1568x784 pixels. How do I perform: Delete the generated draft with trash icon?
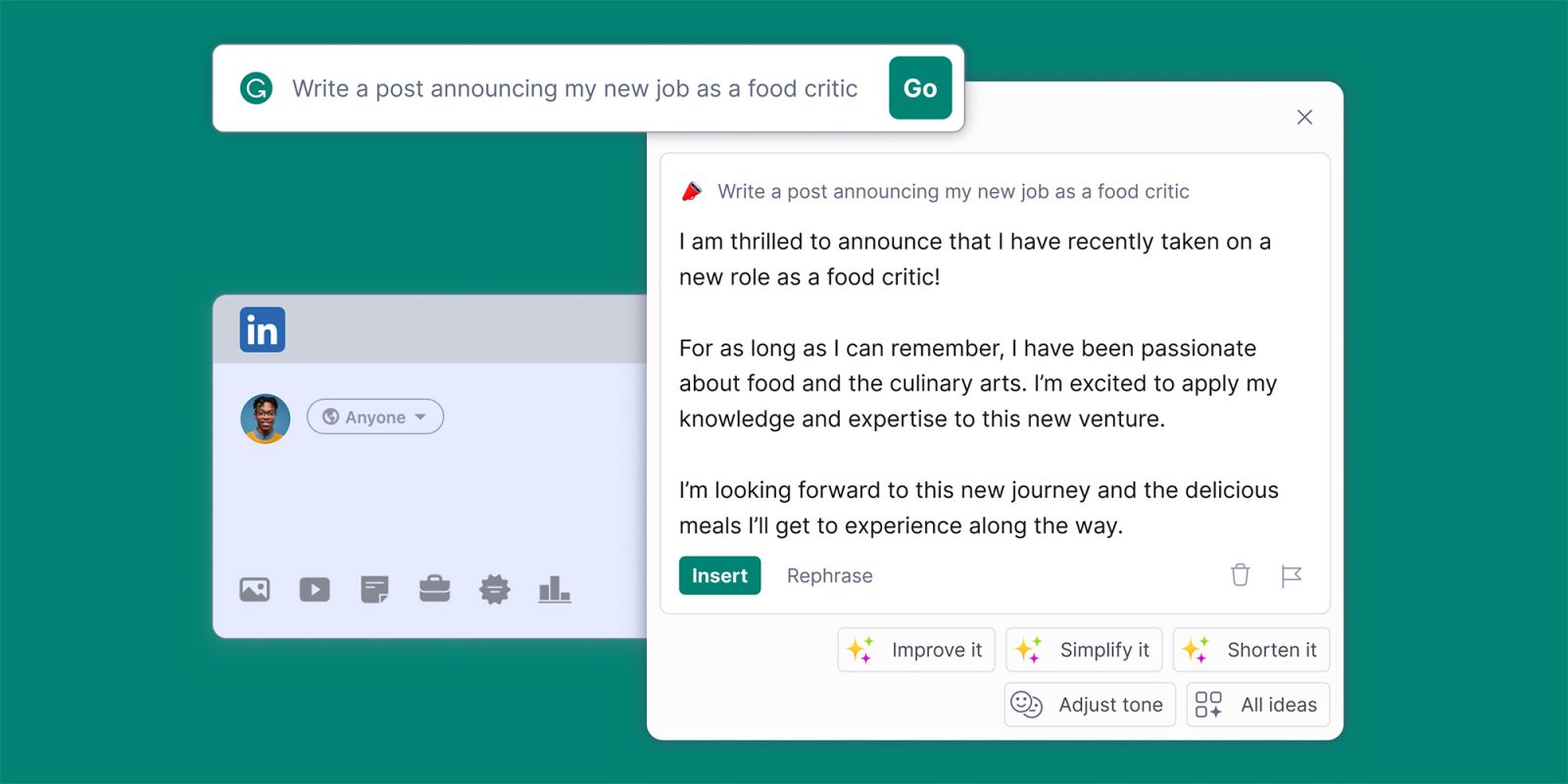(x=1240, y=575)
